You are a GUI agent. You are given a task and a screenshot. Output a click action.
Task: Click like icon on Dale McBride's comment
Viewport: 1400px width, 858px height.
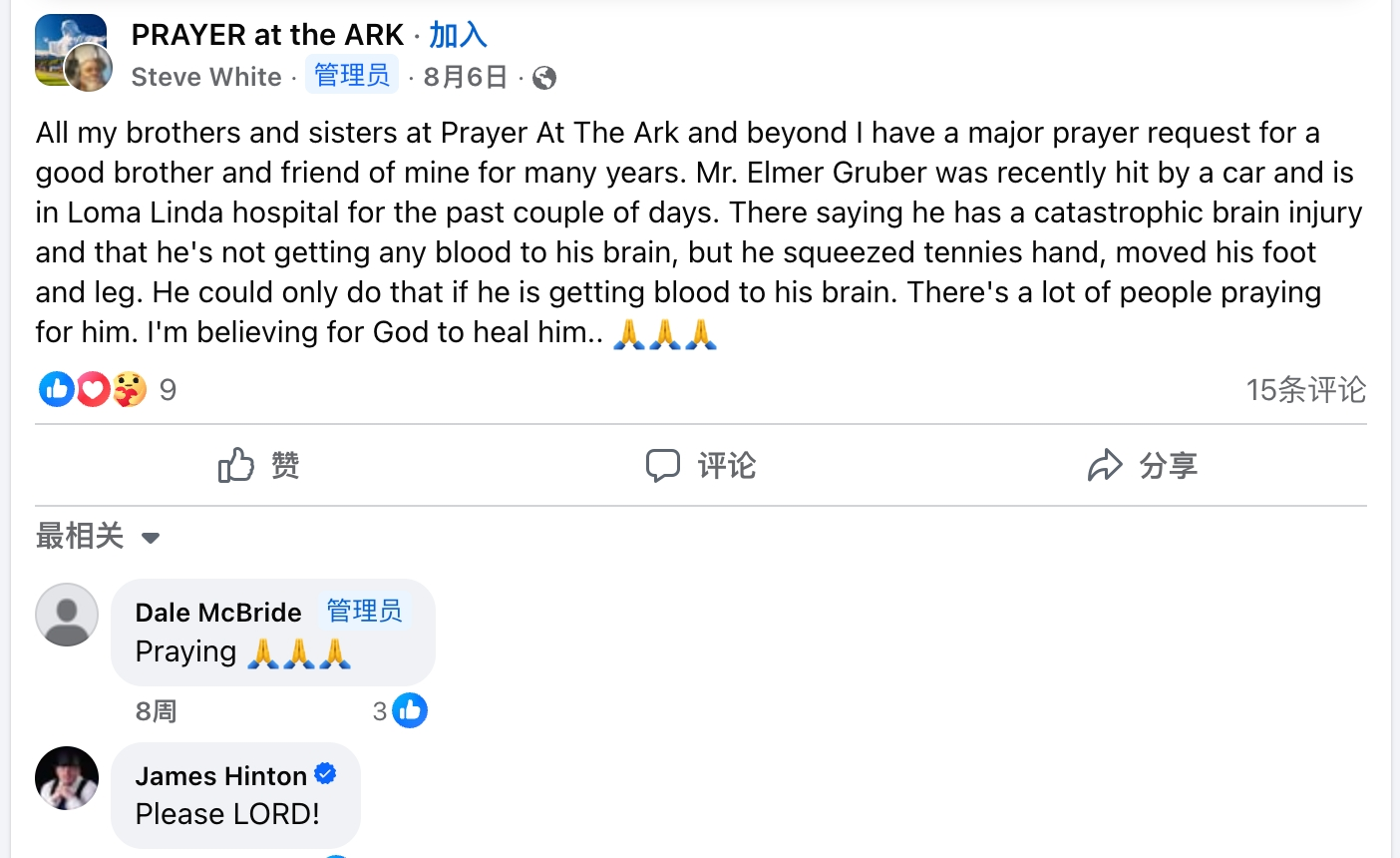tap(410, 710)
